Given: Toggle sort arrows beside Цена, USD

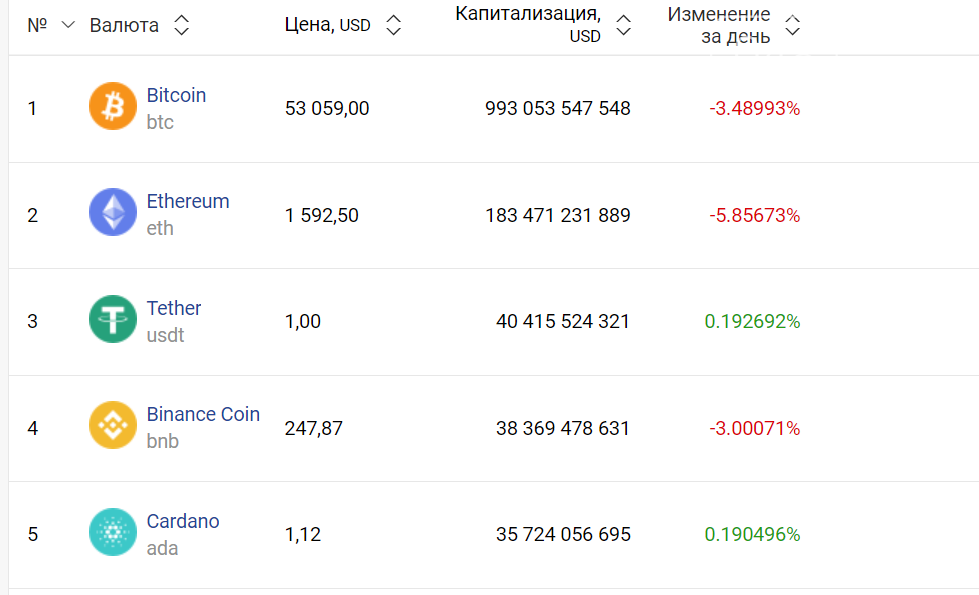Looking at the screenshot, I should 393,25.
